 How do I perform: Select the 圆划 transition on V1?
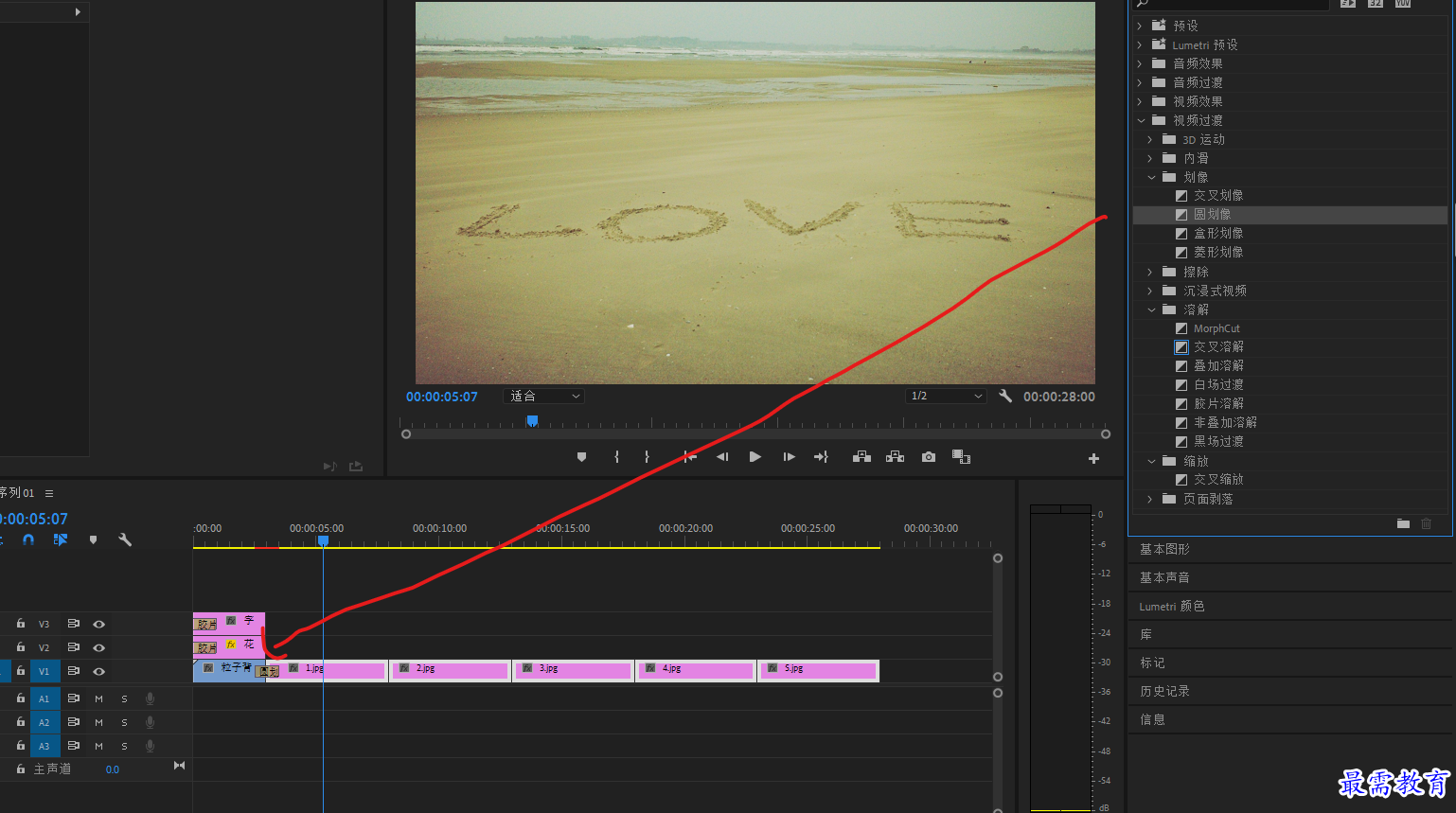click(267, 672)
